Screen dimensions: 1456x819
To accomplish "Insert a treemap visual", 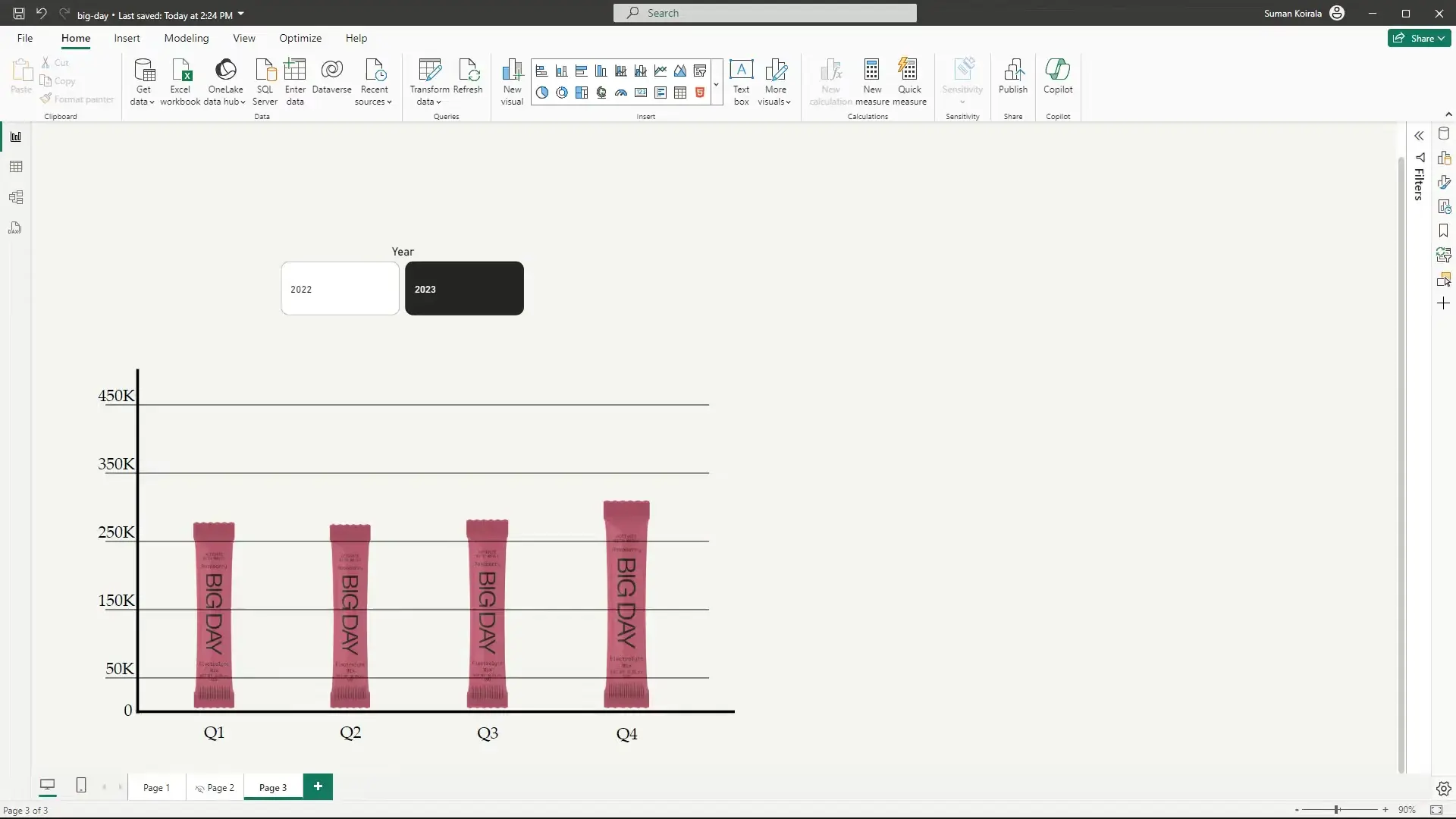I will coord(582,93).
